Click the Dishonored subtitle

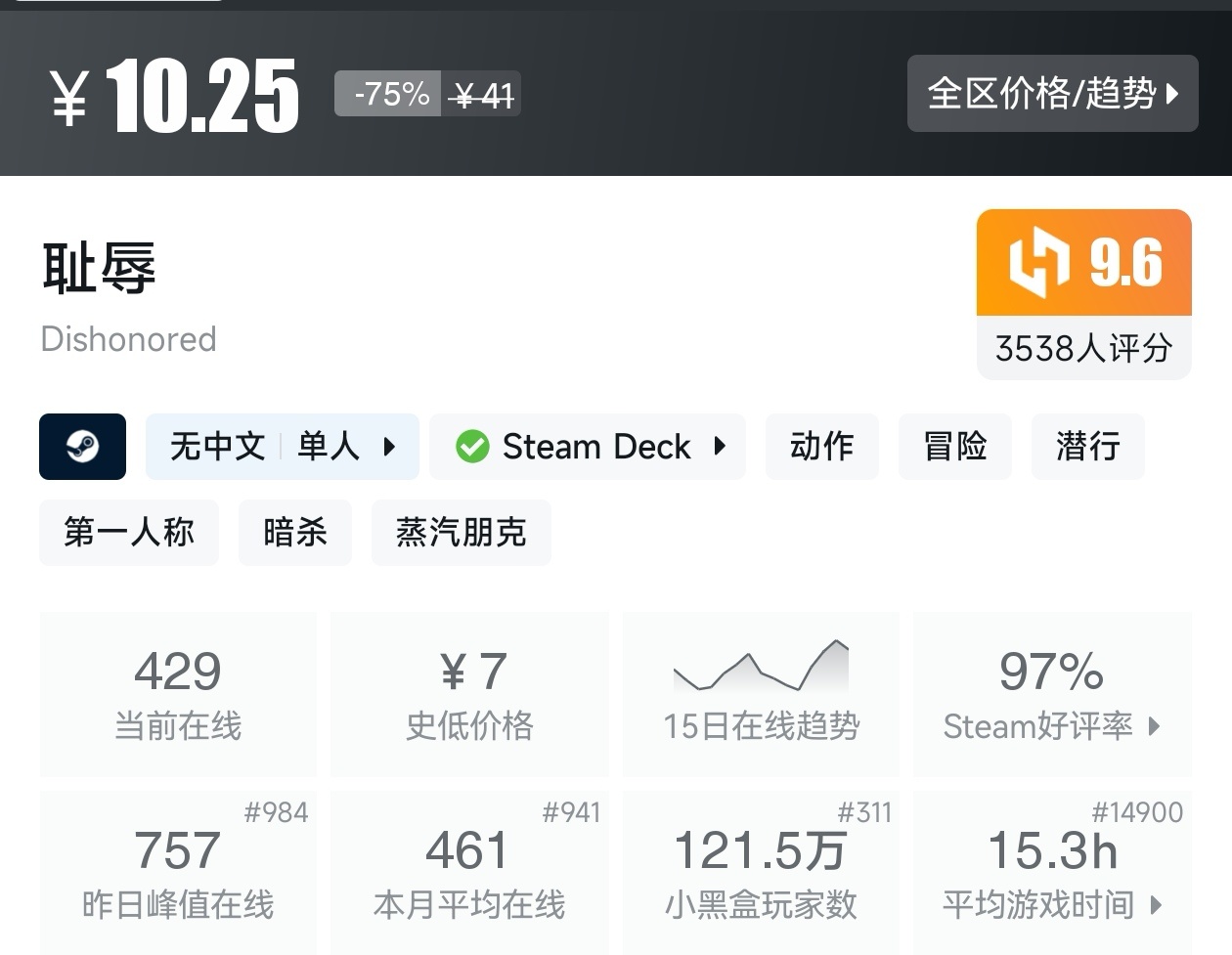[128, 339]
